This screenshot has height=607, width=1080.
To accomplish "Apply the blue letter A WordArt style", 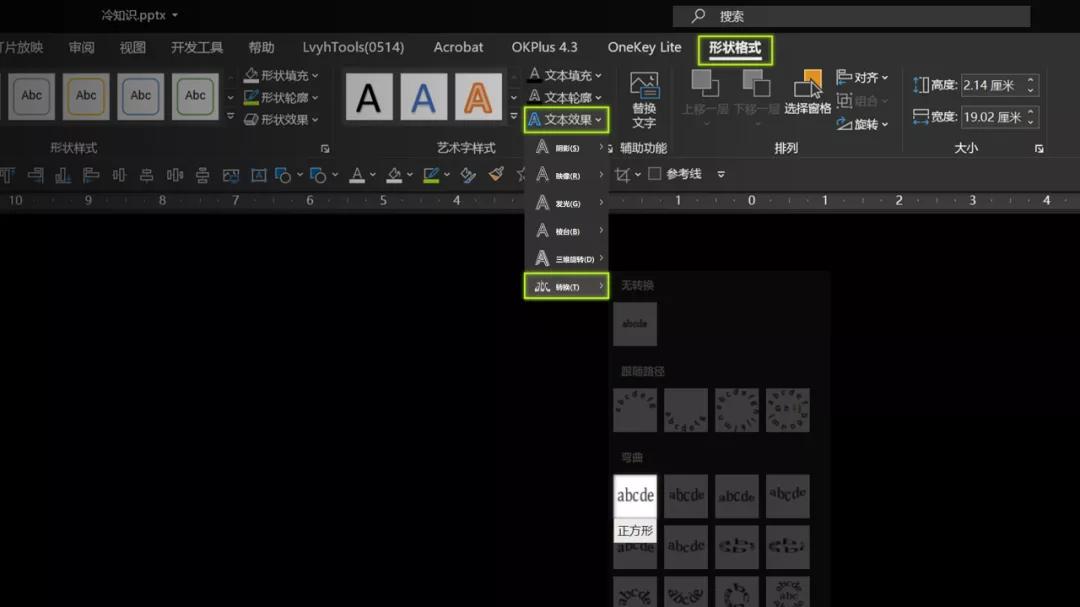I will tap(423, 97).
